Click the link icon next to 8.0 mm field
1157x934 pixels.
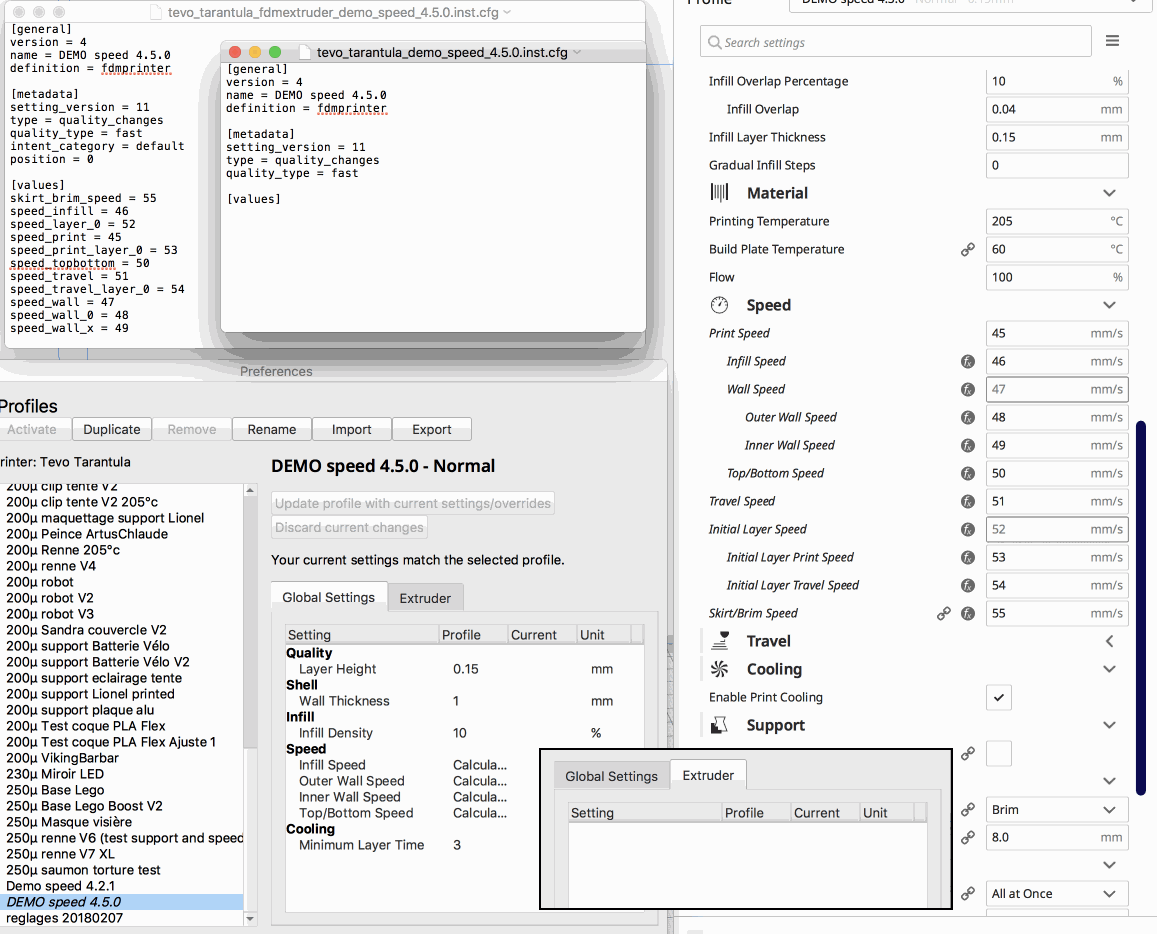(x=967, y=838)
